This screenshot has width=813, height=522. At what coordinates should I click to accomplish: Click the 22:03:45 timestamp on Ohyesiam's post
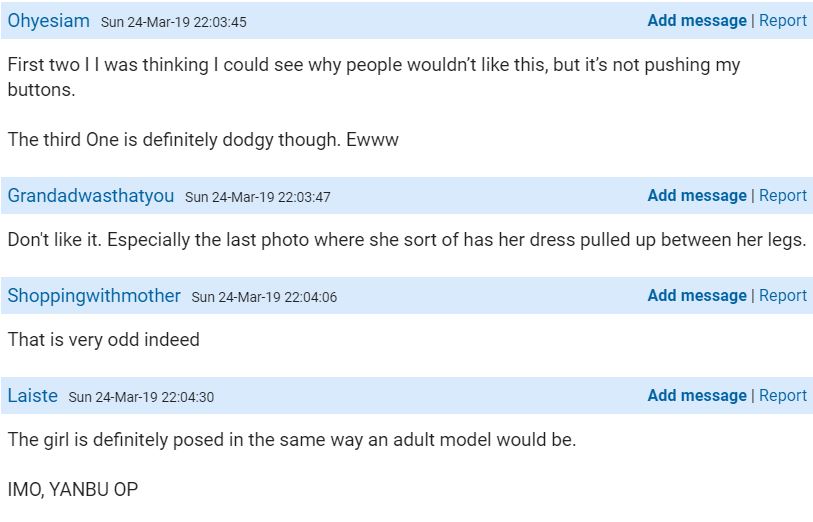pyautogui.click(x=174, y=22)
